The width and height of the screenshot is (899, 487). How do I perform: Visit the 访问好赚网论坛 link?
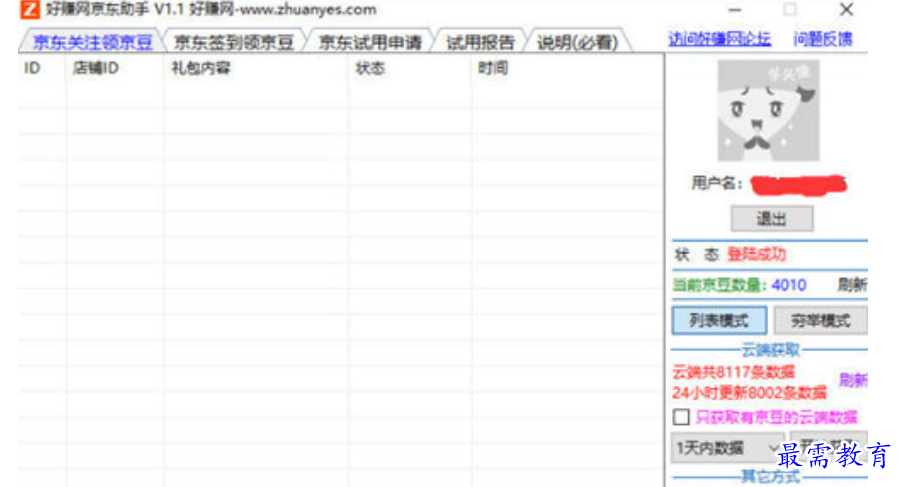719,39
